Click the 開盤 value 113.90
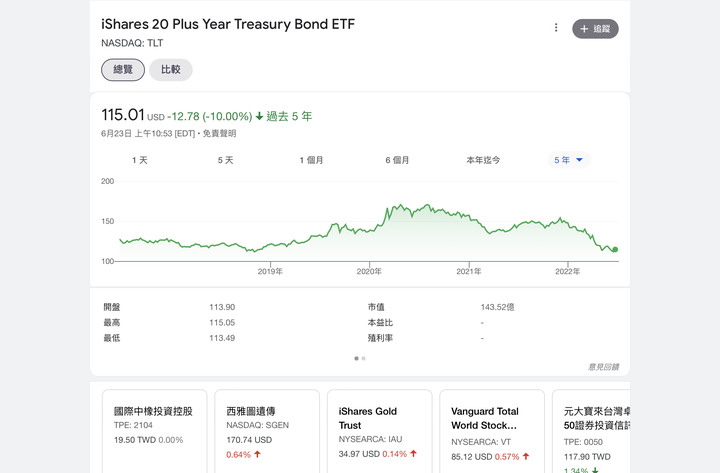This screenshot has width=720, height=473. [x=222, y=307]
